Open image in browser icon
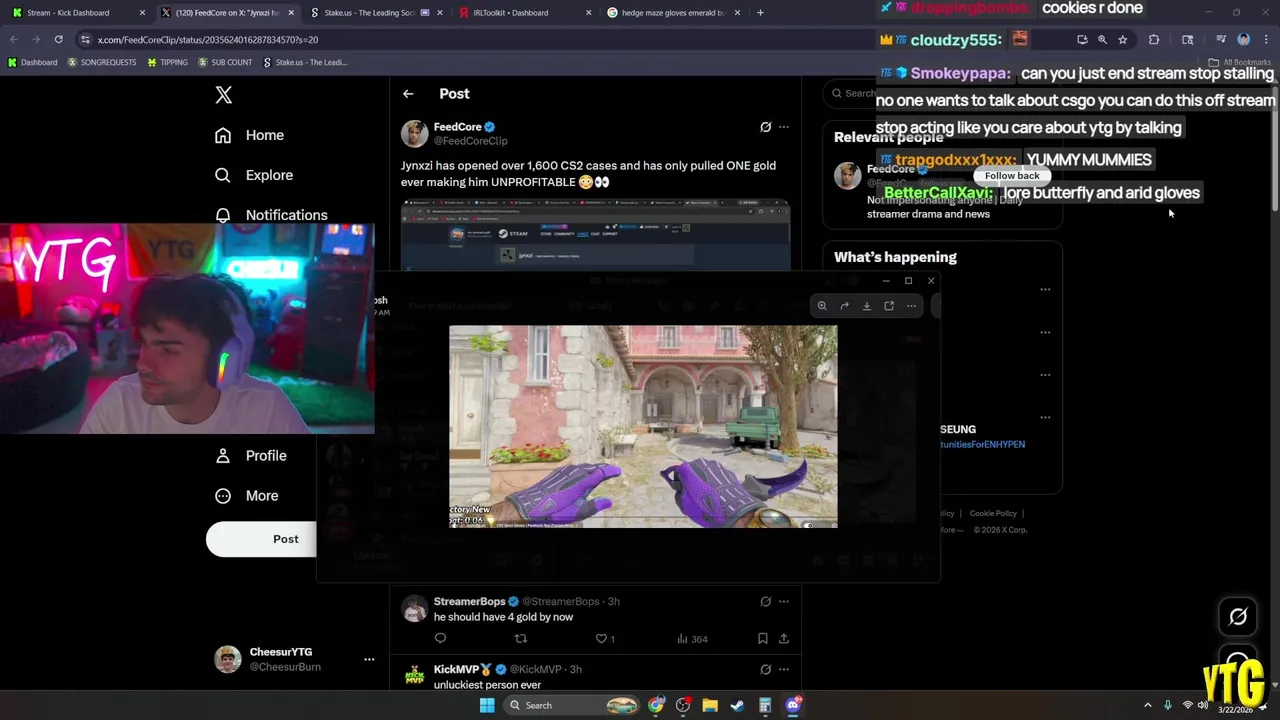Screen dimensions: 1280x720 (889, 306)
